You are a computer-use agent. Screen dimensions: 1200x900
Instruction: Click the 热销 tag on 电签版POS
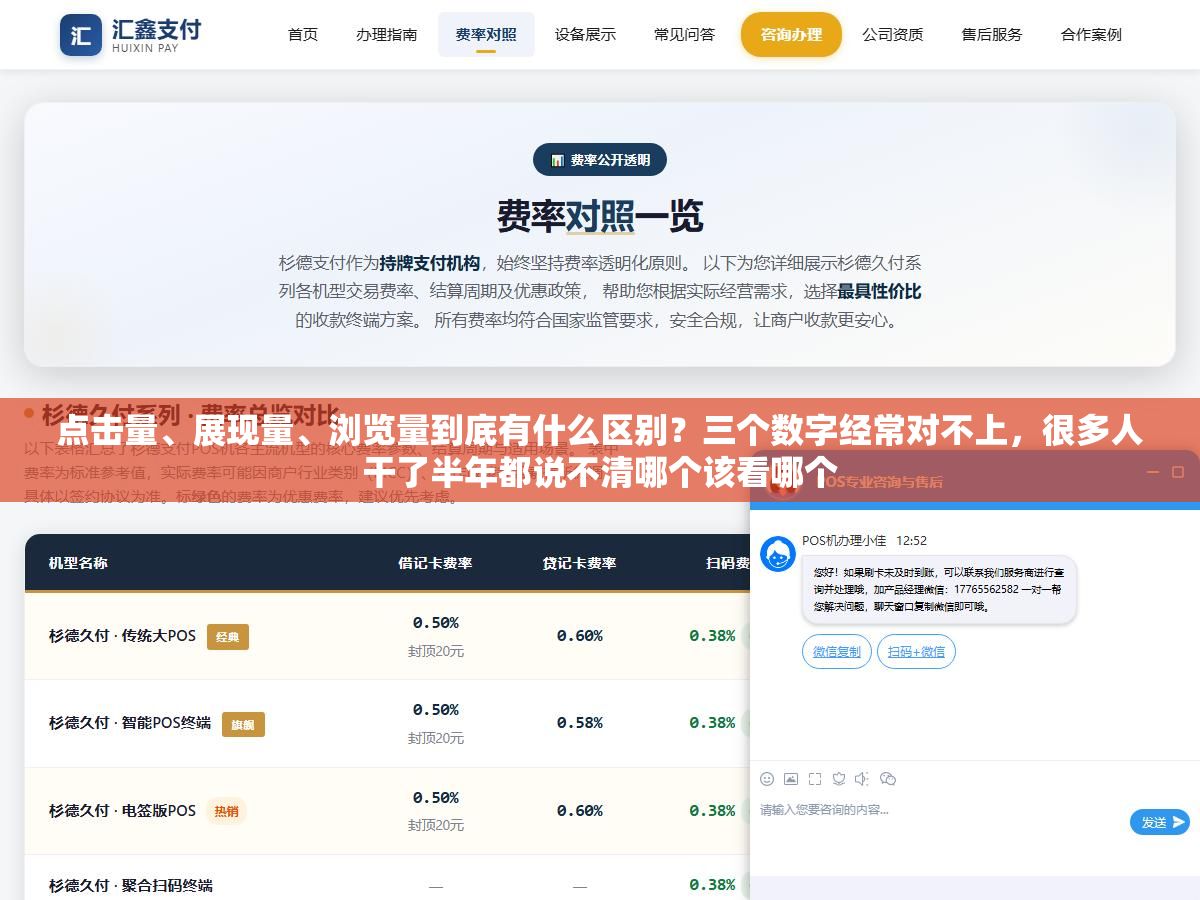[x=227, y=811]
